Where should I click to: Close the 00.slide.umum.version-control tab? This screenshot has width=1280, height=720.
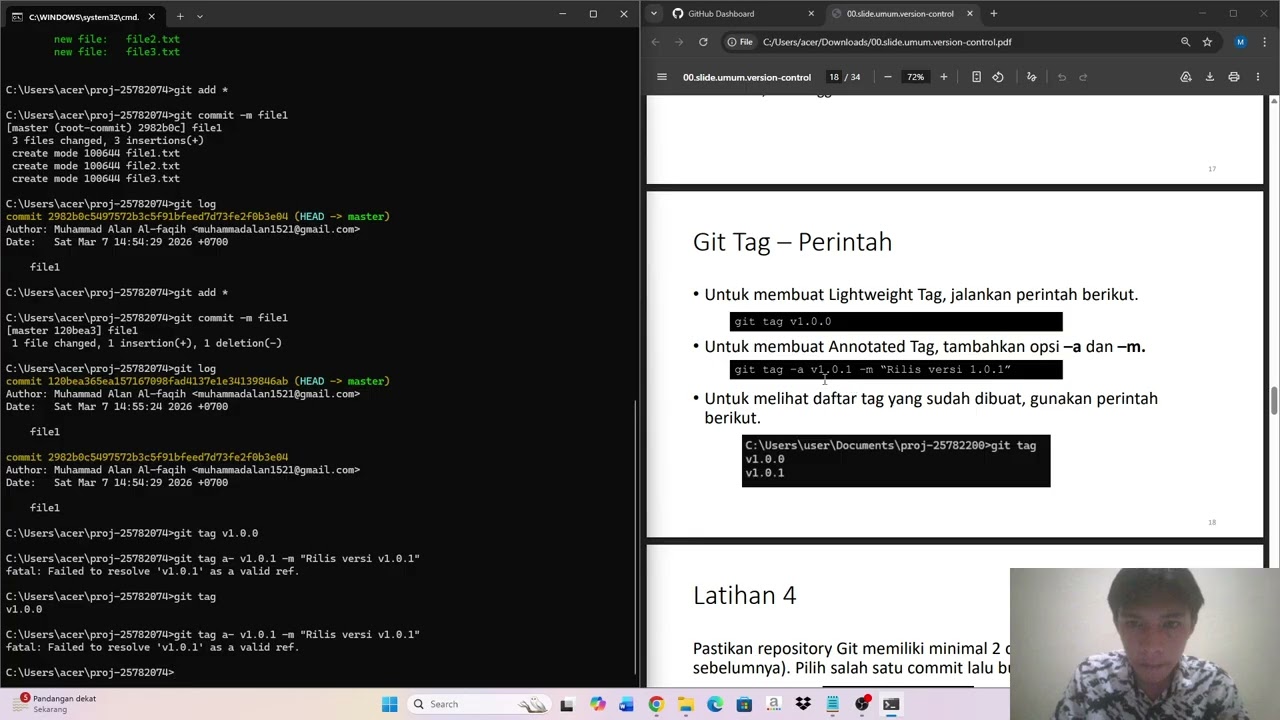pos(969,14)
